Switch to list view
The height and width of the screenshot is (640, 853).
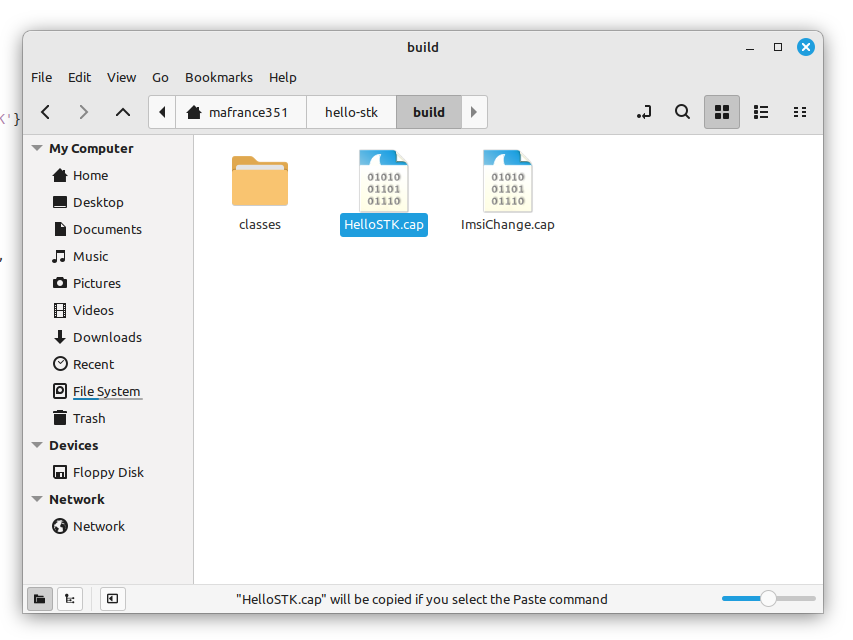click(760, 112)
